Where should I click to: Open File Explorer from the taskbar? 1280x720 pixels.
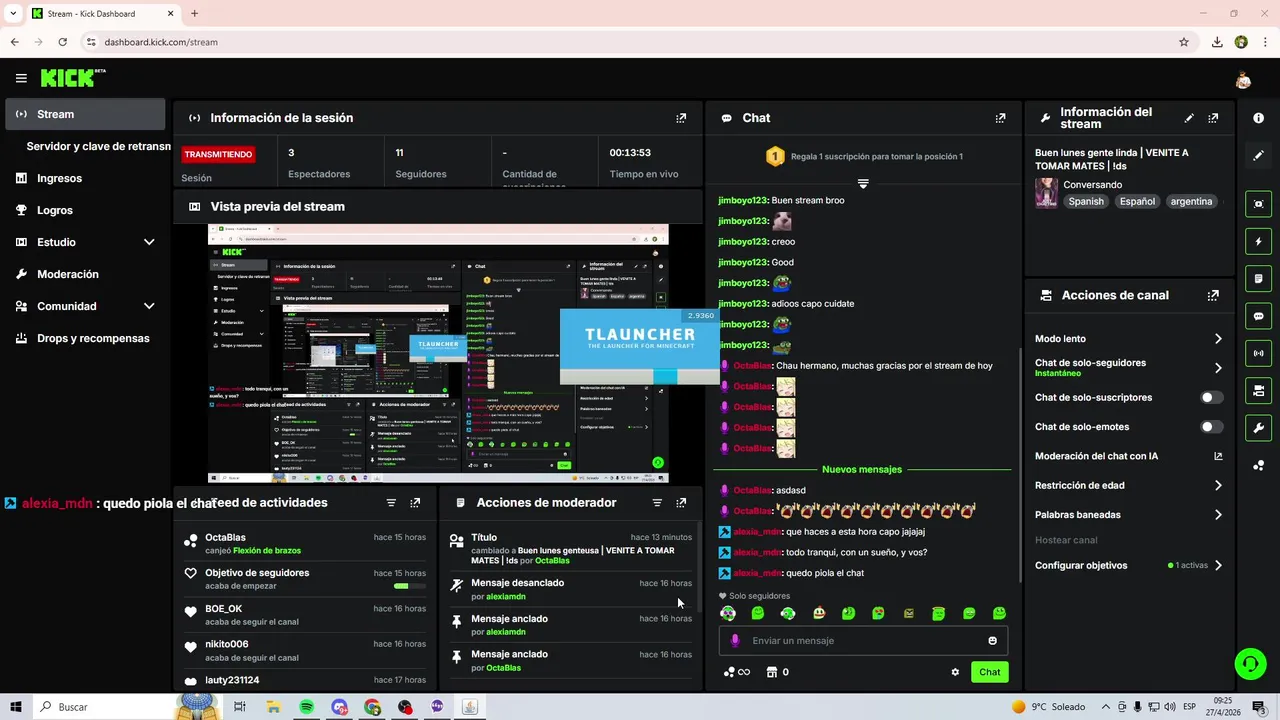(273, 707)
